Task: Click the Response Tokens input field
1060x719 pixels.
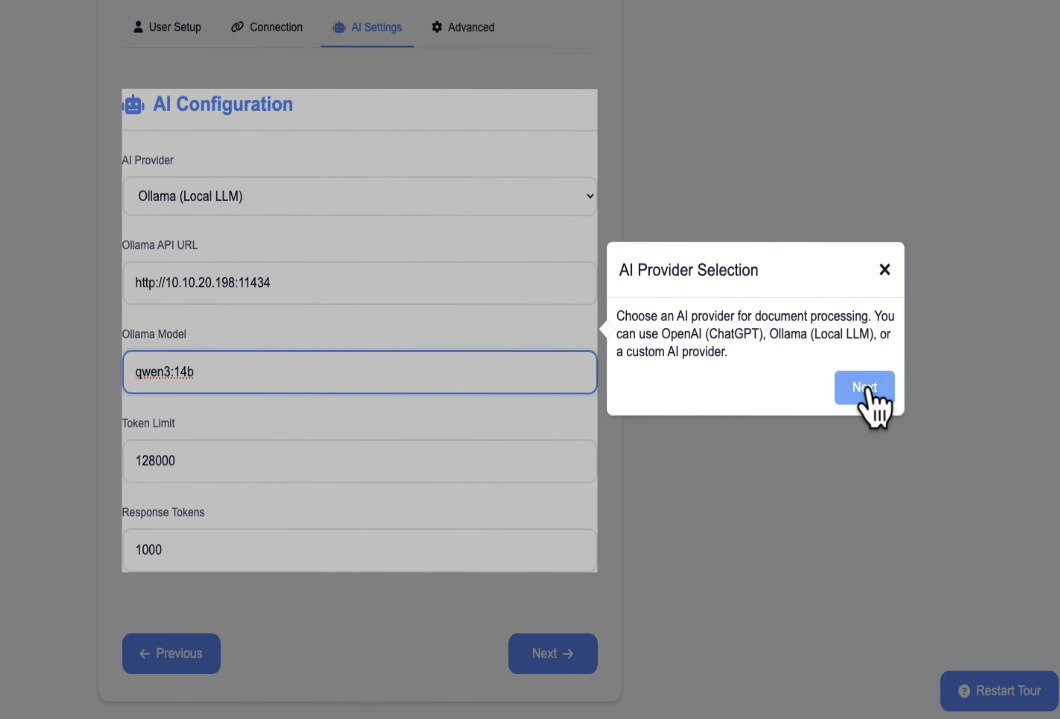Action: (x=359, y=550)
